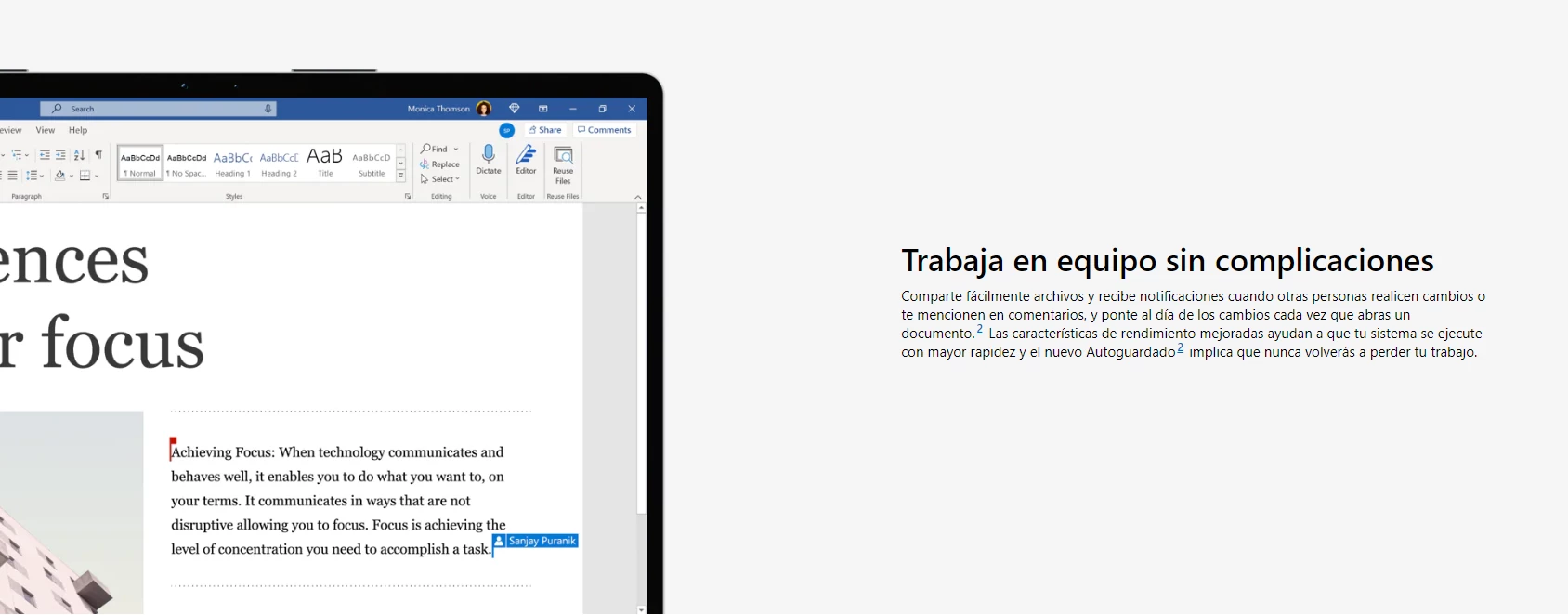Click the microphone icon in Search box

click(268, 109)
